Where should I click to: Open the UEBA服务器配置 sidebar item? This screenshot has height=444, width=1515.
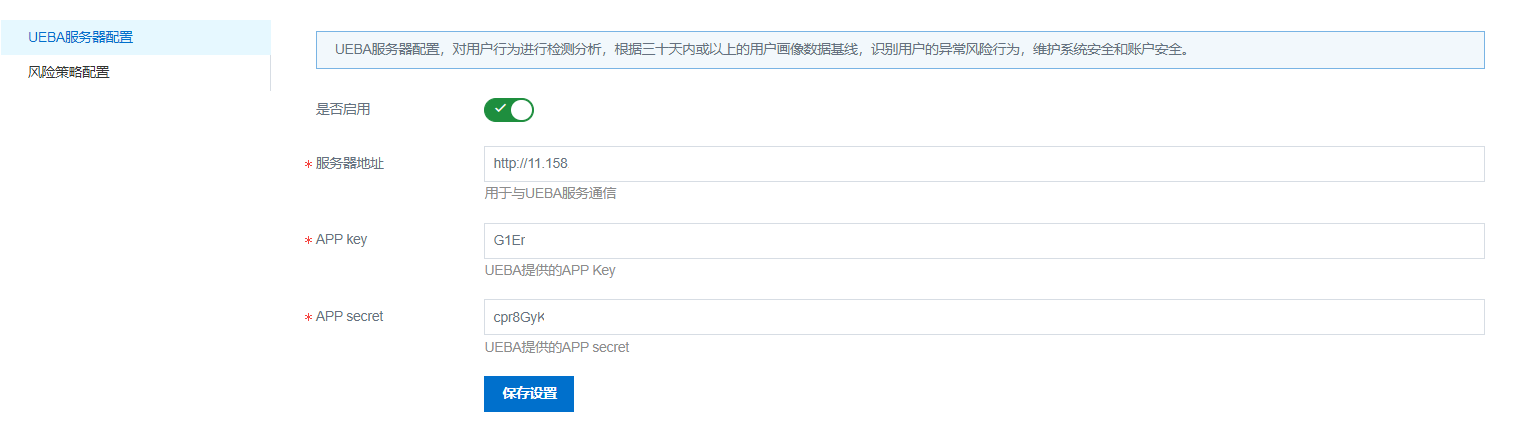pyautogui.click(x=80, y=38)
